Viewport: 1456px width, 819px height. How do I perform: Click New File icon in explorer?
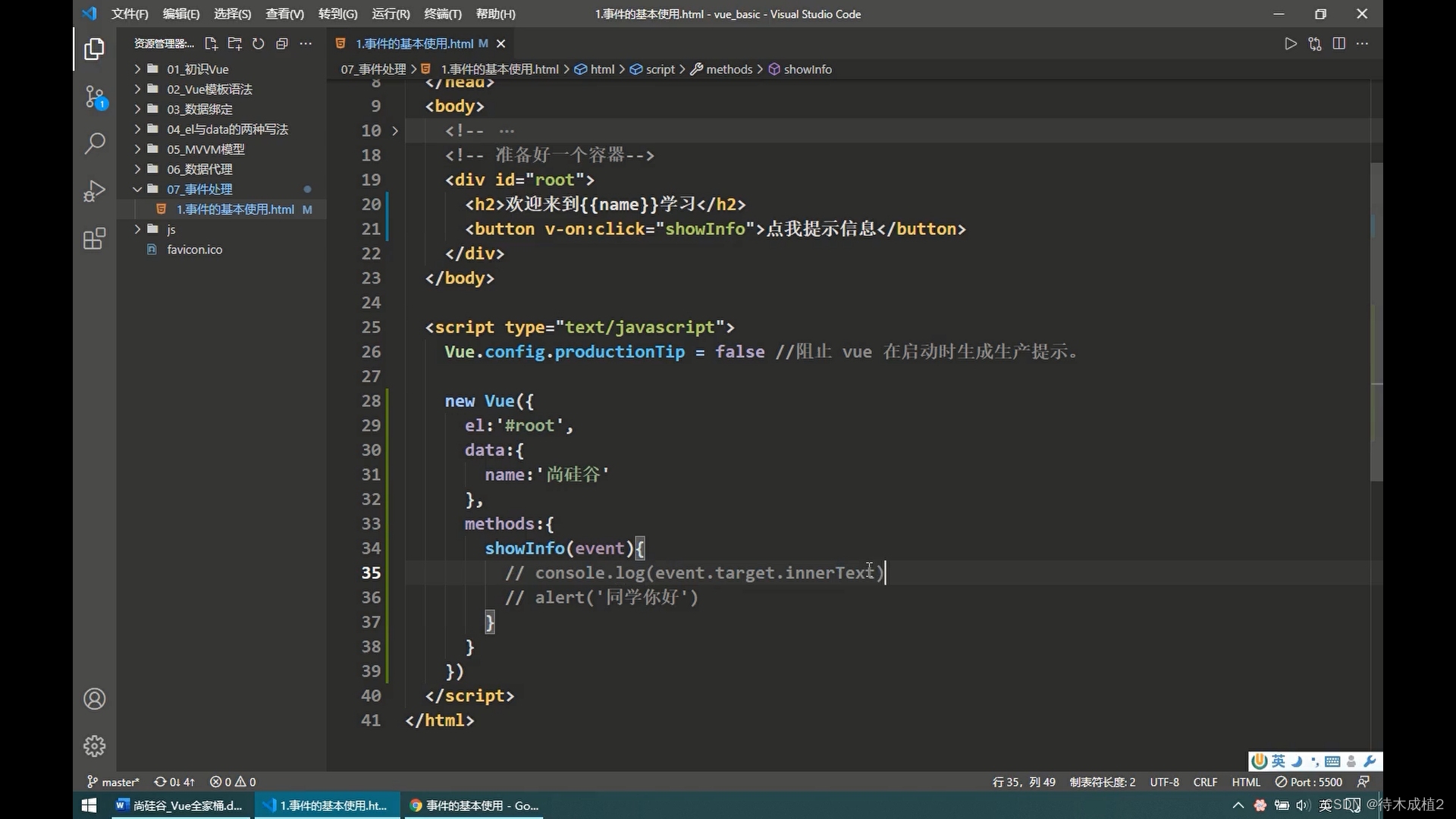pos(212,44)
